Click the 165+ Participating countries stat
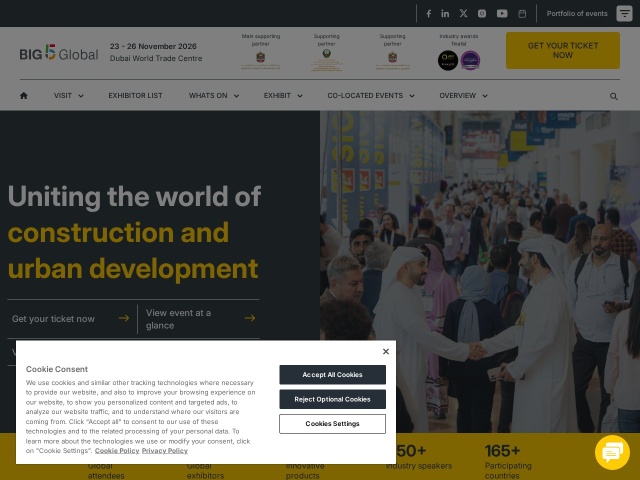The width and height of the screenshot is (640, 480). click(508, 462)
